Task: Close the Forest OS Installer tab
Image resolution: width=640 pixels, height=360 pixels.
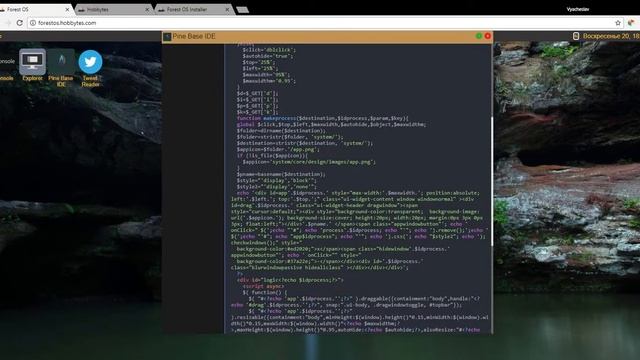Action: coord(227,9)
